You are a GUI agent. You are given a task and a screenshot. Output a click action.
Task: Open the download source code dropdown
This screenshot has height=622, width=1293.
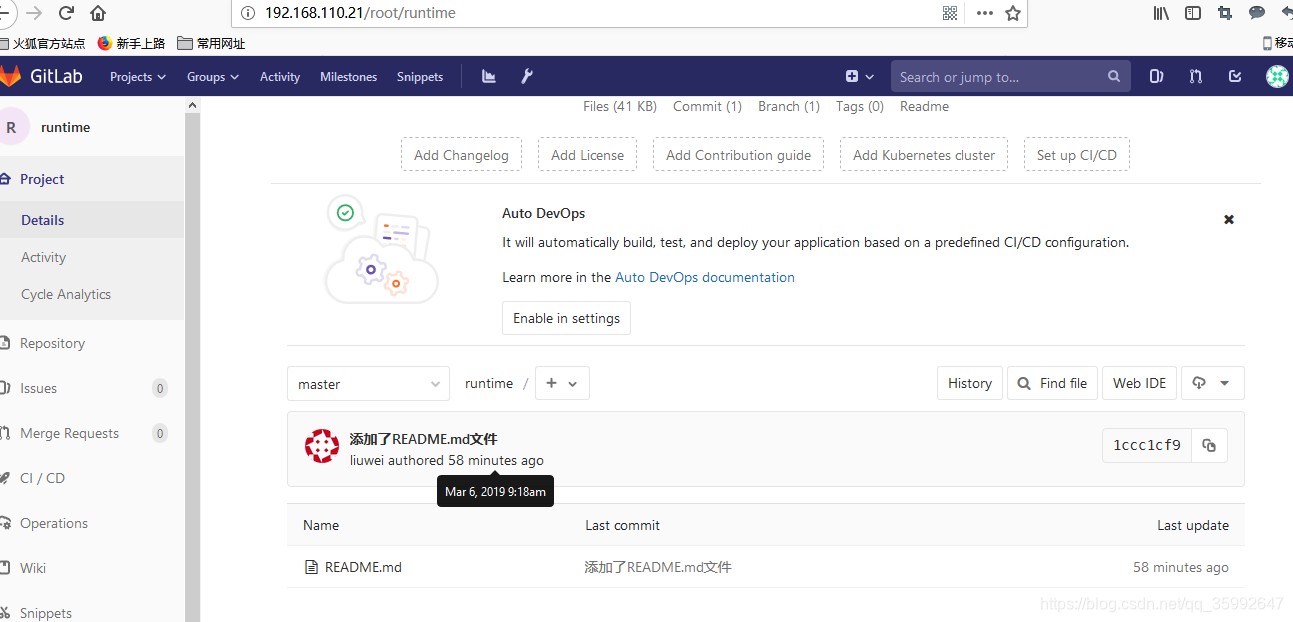pos(1213,383)
